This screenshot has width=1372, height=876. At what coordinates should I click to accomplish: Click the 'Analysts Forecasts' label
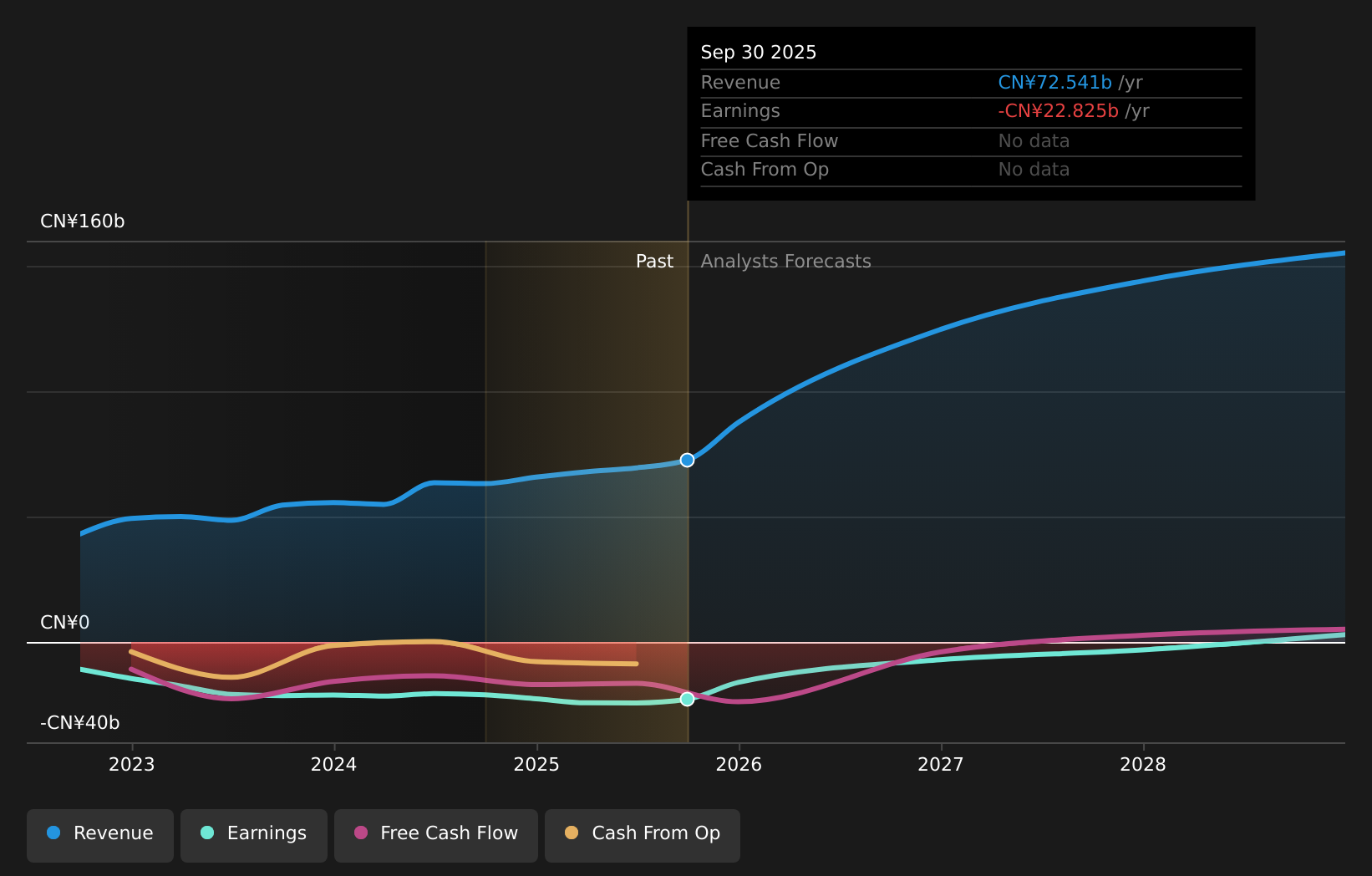coord(785,262)
